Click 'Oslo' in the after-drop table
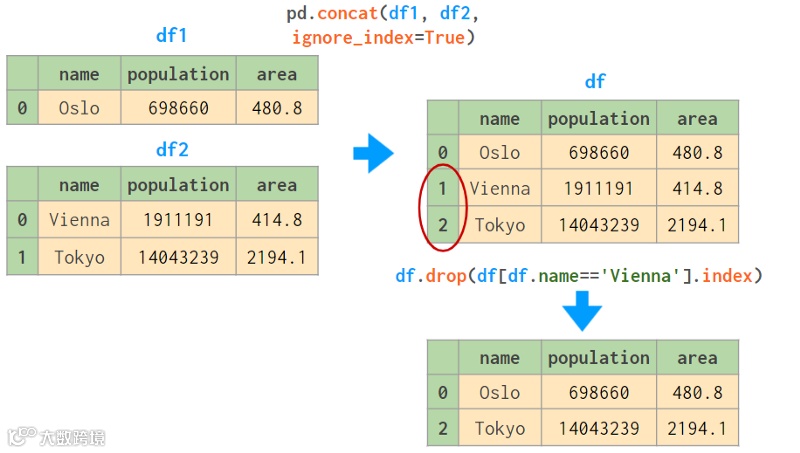The width and height of the screenshot is (800, 453). pyautogui.click(x=499, y=392)
